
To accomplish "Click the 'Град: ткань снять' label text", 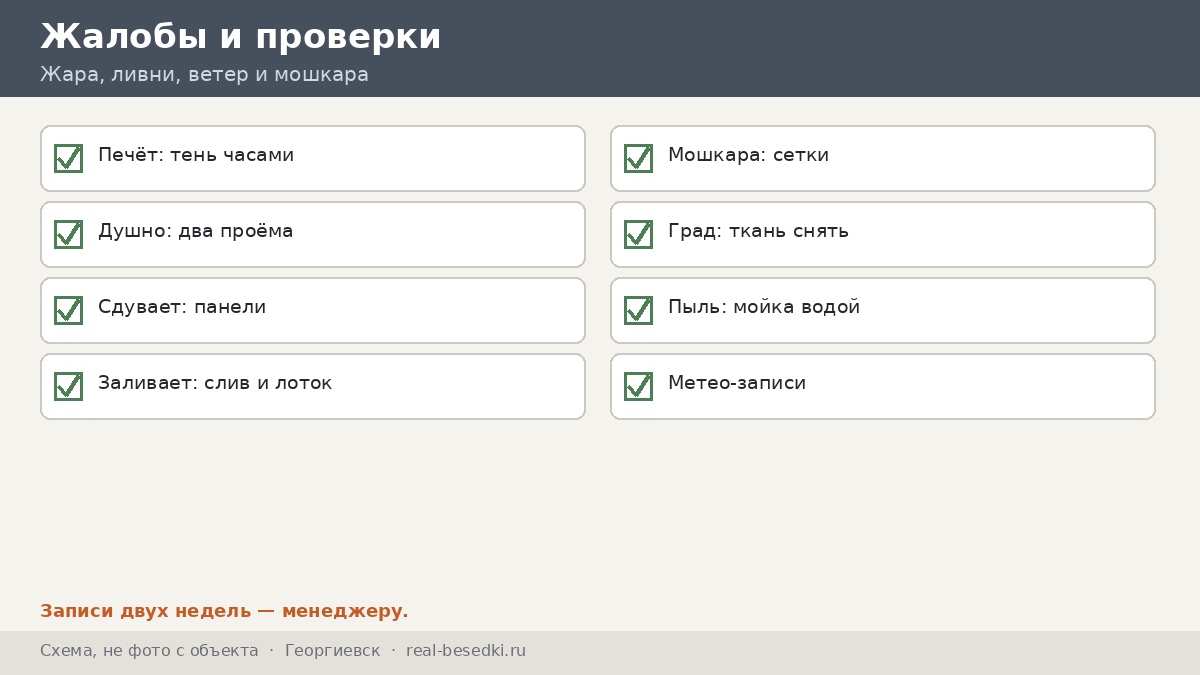I will [x=758, y=231].
